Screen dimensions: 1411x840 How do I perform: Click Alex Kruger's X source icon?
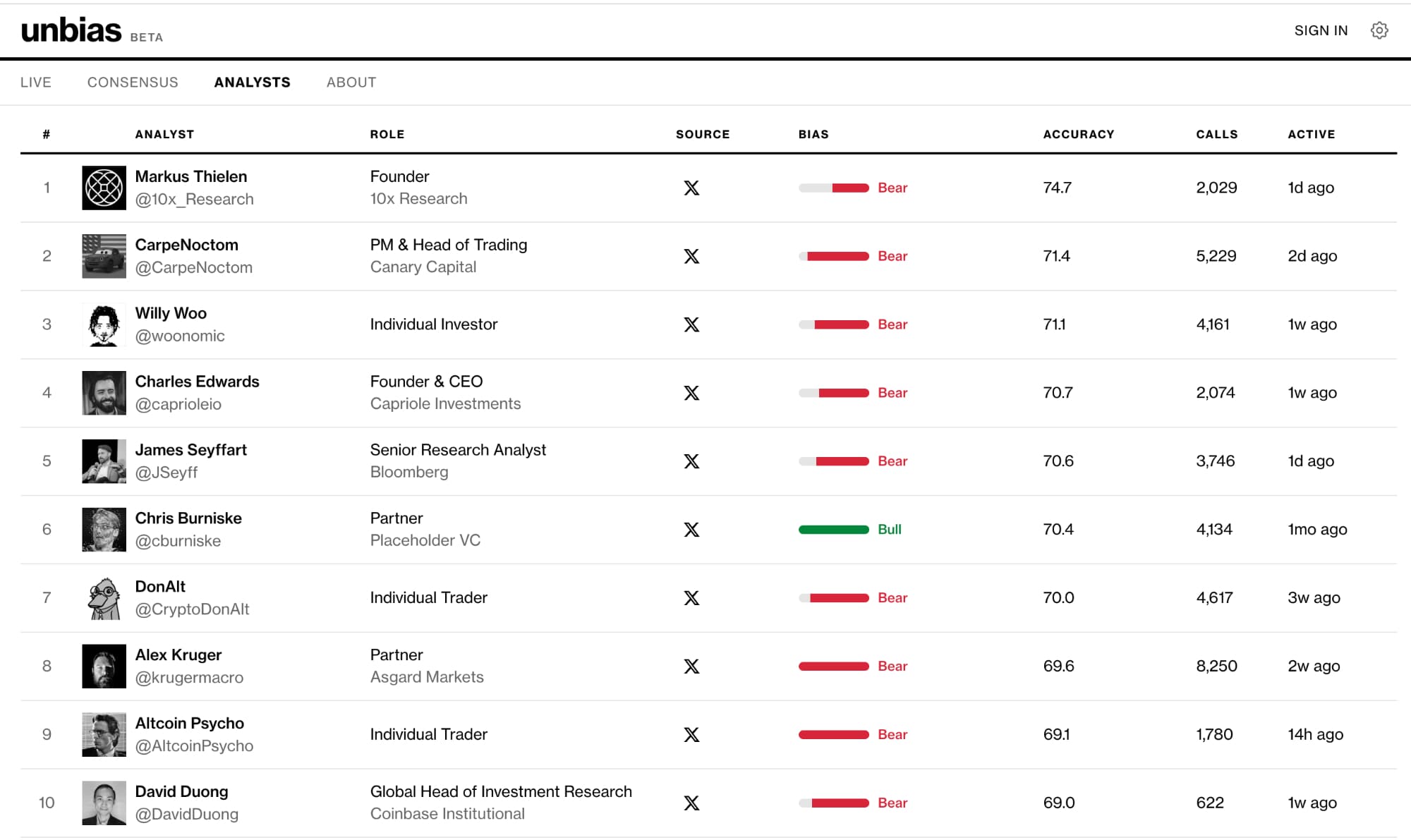coord(691,666)
